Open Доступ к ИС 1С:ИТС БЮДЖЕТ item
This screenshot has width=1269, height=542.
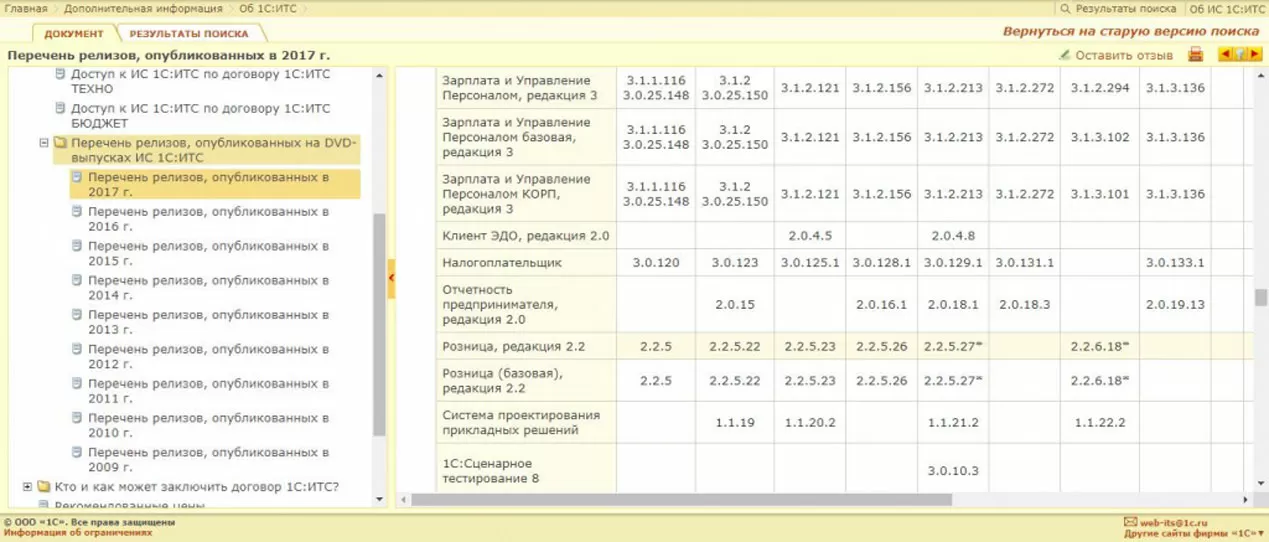click(x=200, y=115)
